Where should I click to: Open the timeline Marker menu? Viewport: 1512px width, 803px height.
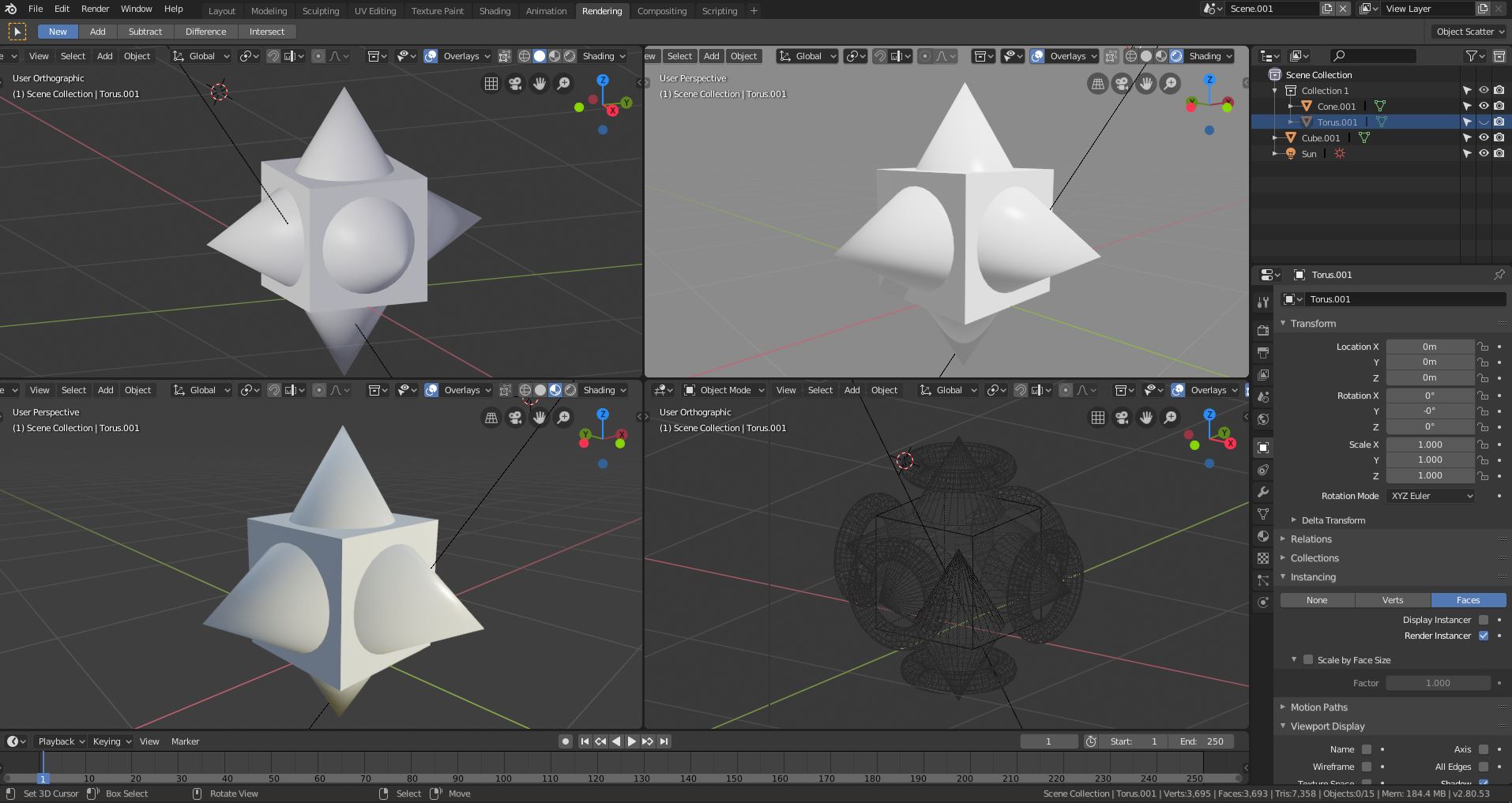point(185,741)
